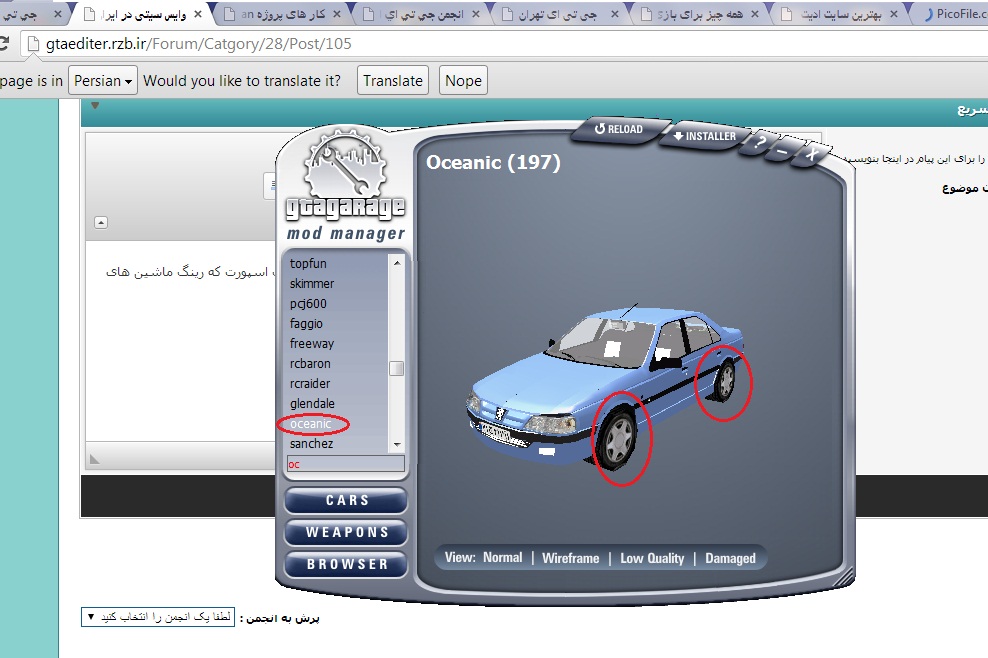Click the Oceanic (197) title text
Image resolution: width=988 pixels, height=658 pixels.
point(493,163)
